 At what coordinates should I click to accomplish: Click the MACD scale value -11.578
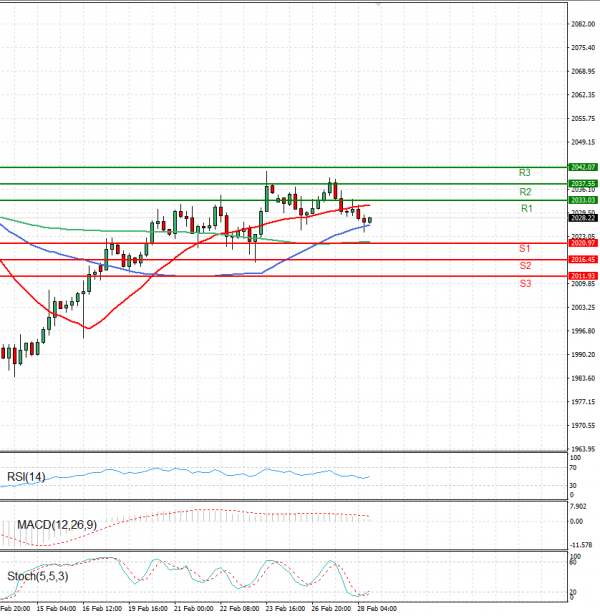[x=580, y=545]
